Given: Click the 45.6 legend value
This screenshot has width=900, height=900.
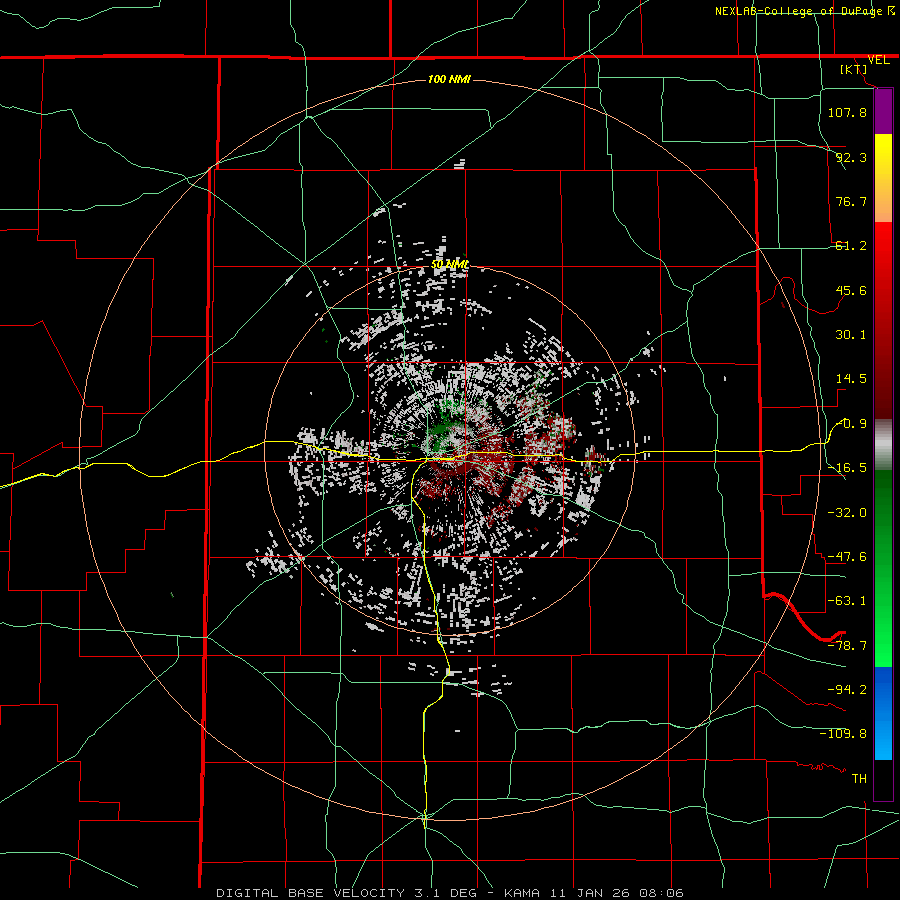Looking at the screenshot, I should [851, 290].
